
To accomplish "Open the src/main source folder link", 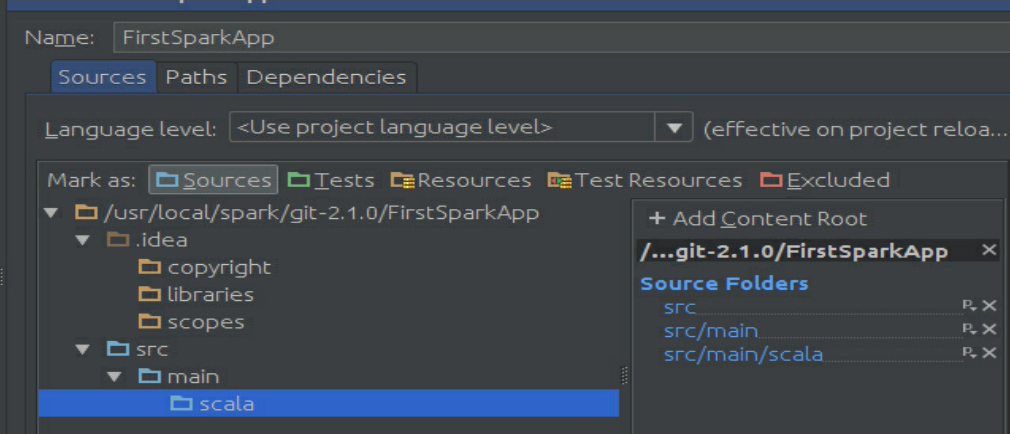I will (x=711, y=330).
